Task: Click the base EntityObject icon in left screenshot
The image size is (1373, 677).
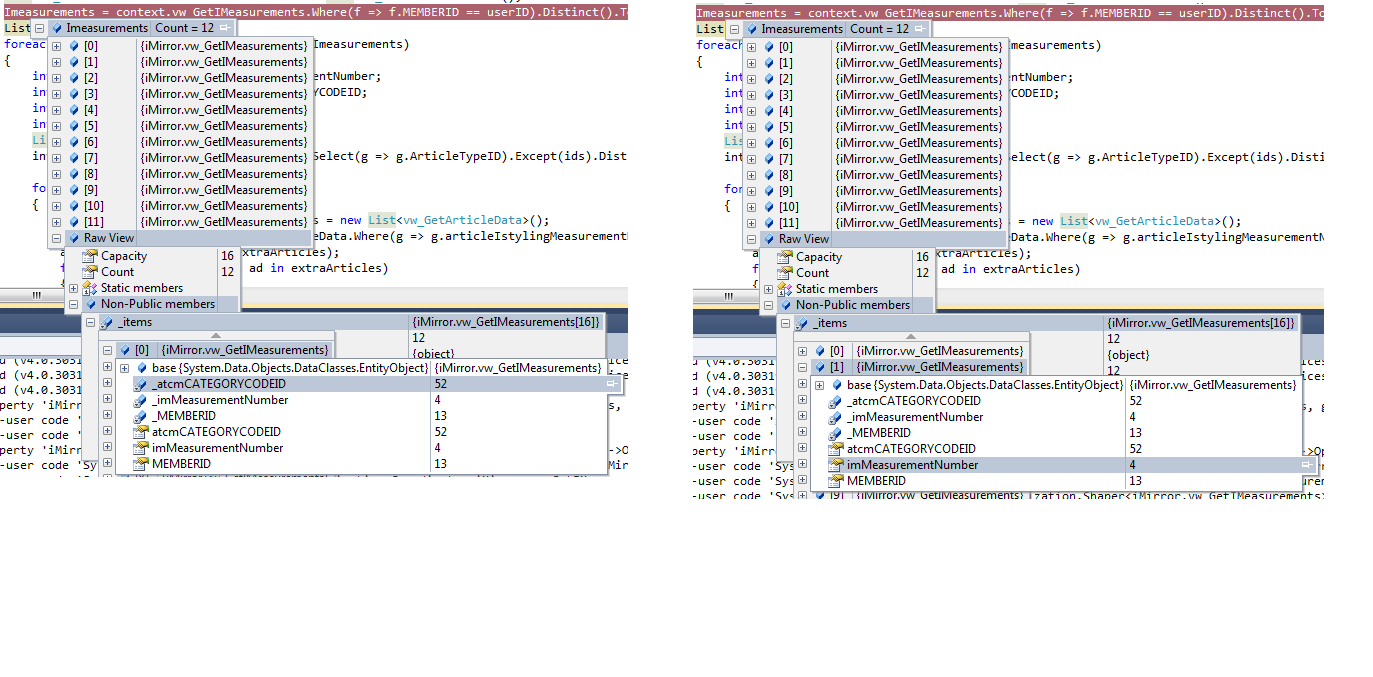Action: pos(141,368)
